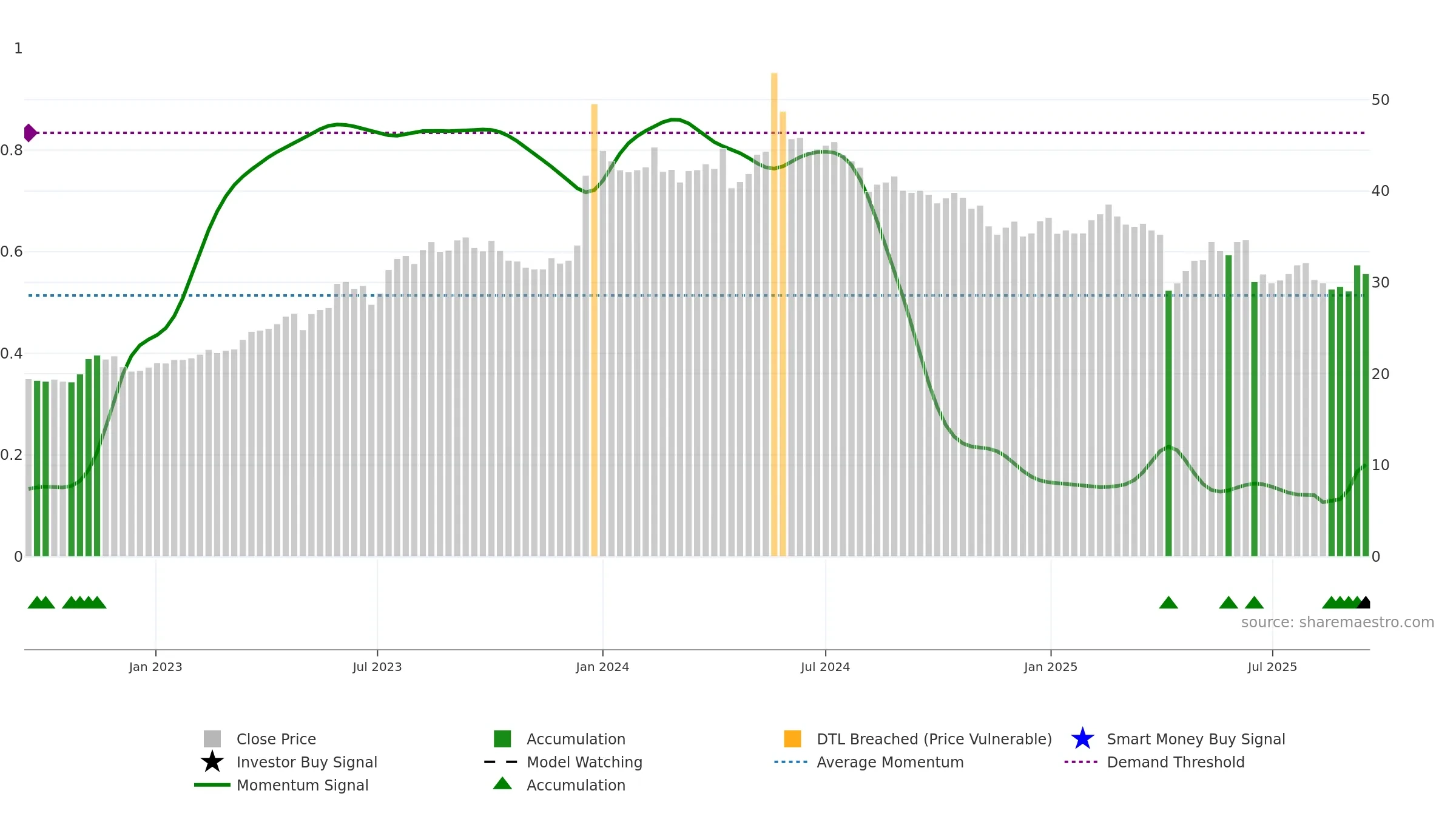Click the Momentum Signal legend label
Image resolution: width=1456 pixels, height=819 pixels.
pyautogui.click(x=303, y=785)
